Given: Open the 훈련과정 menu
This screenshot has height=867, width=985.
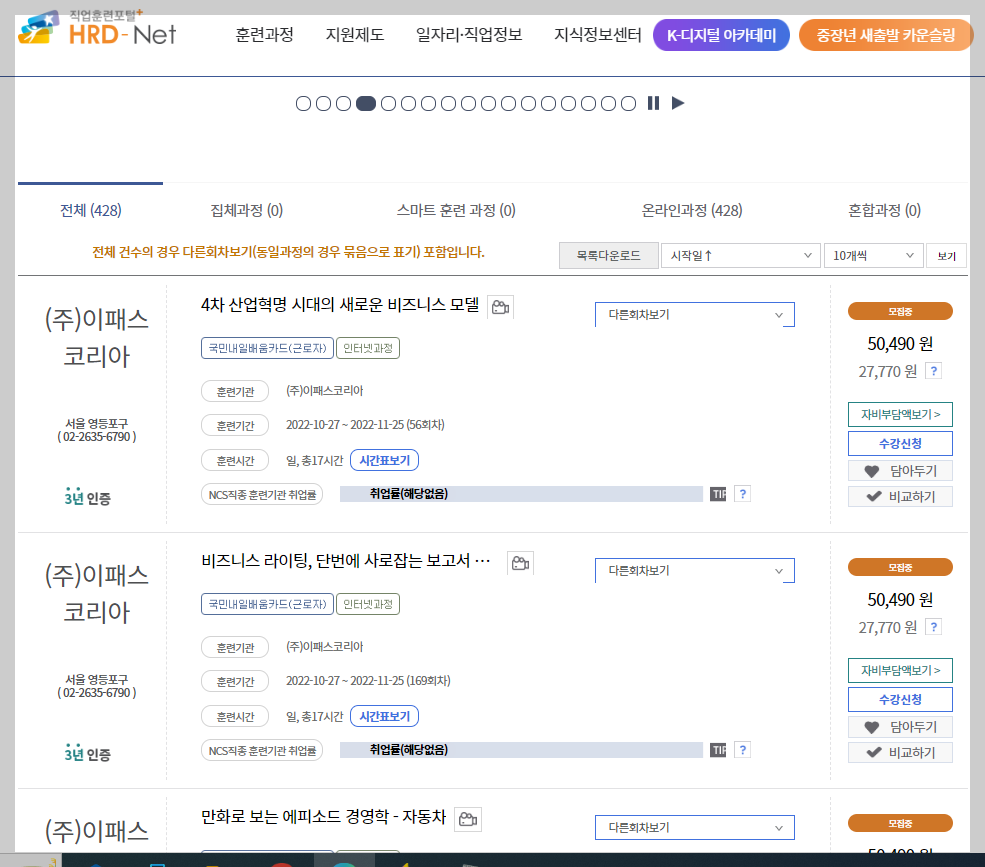Looking at the screenshot, I should (x=264, y=35).
